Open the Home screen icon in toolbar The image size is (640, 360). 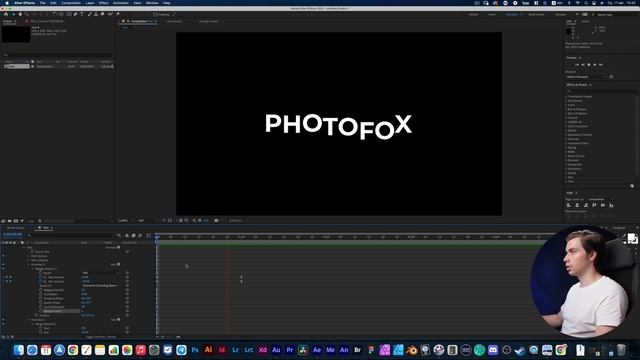coord(6,14)
